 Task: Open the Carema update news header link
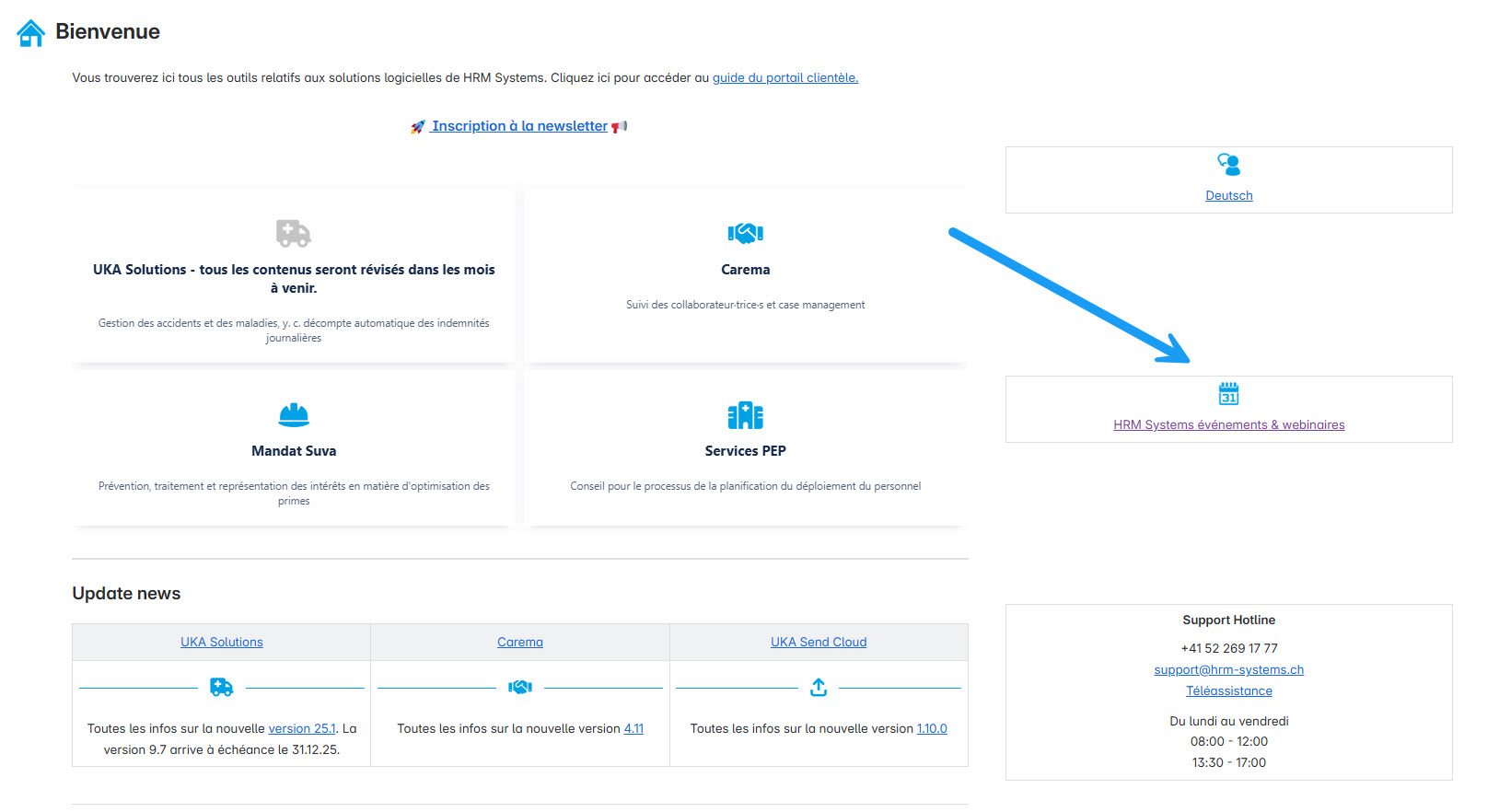point(520,642)
